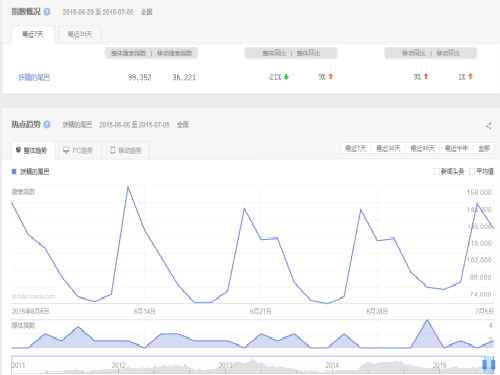Viewport: 500px width, 375px height.
Task: Open the 妖精的尾巴 keyword link
Action: [x=34, y=77]
